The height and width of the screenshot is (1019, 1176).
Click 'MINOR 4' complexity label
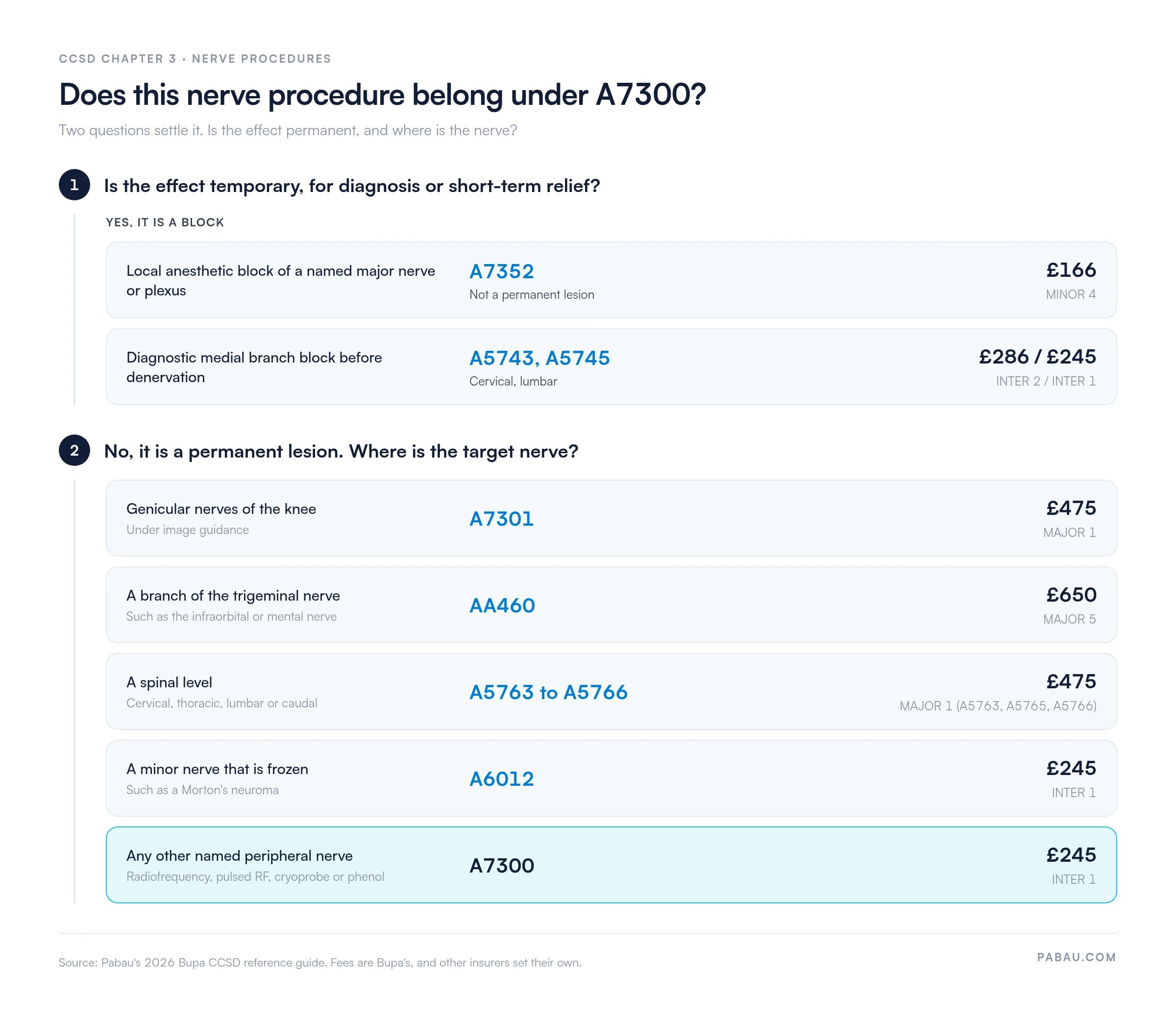click(x=1071, y=294)
